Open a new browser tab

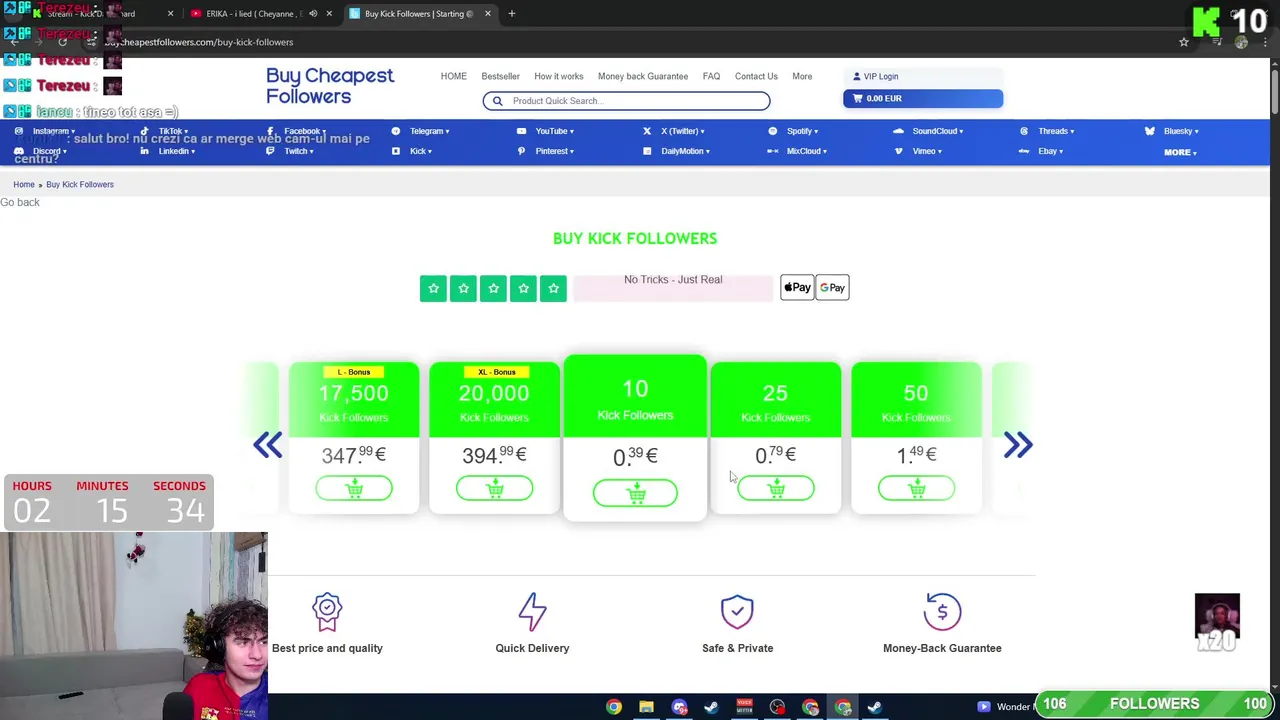512,14
